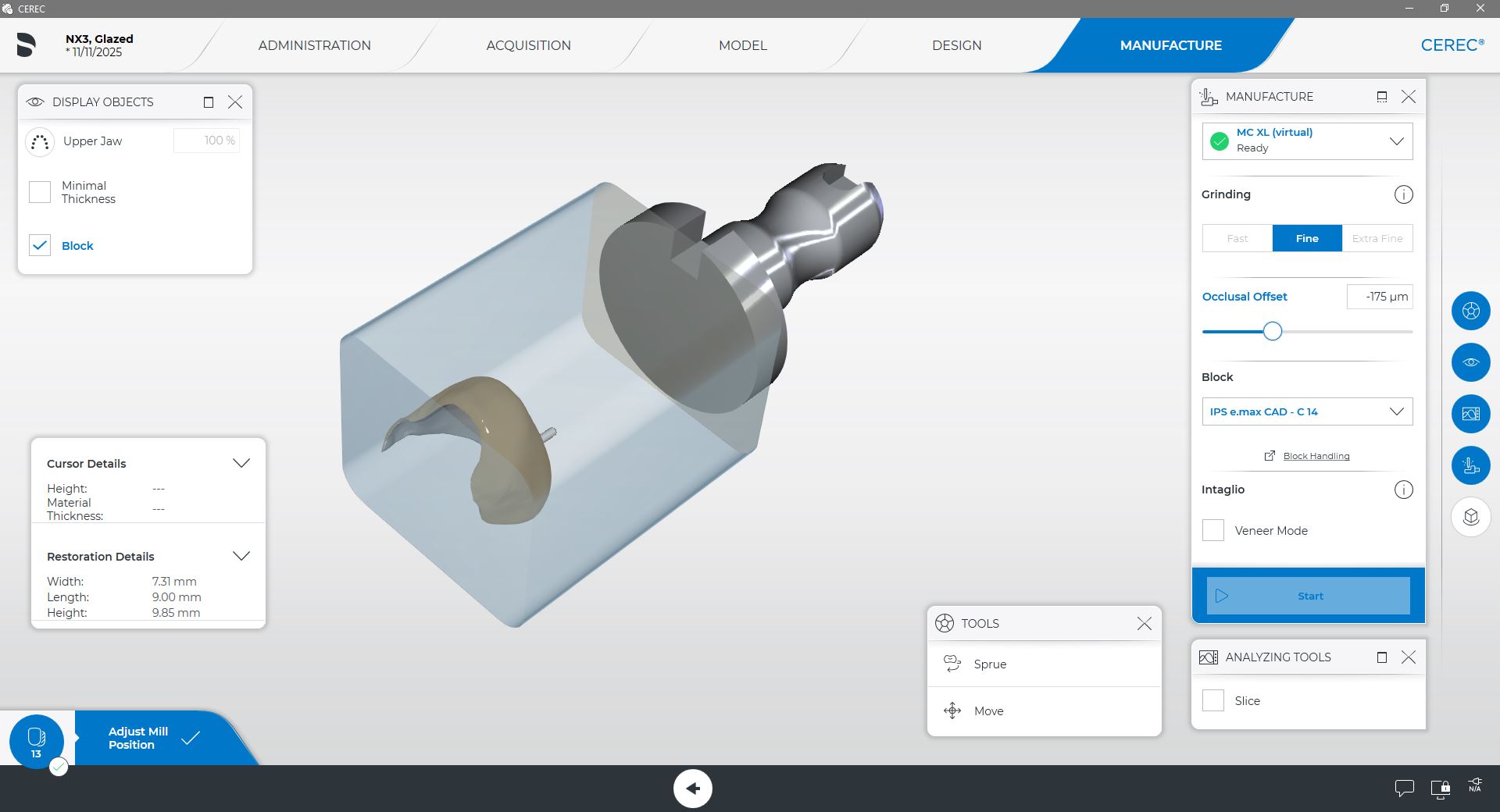Click the Occlusal Offset slider handle

coord(1272,331)
